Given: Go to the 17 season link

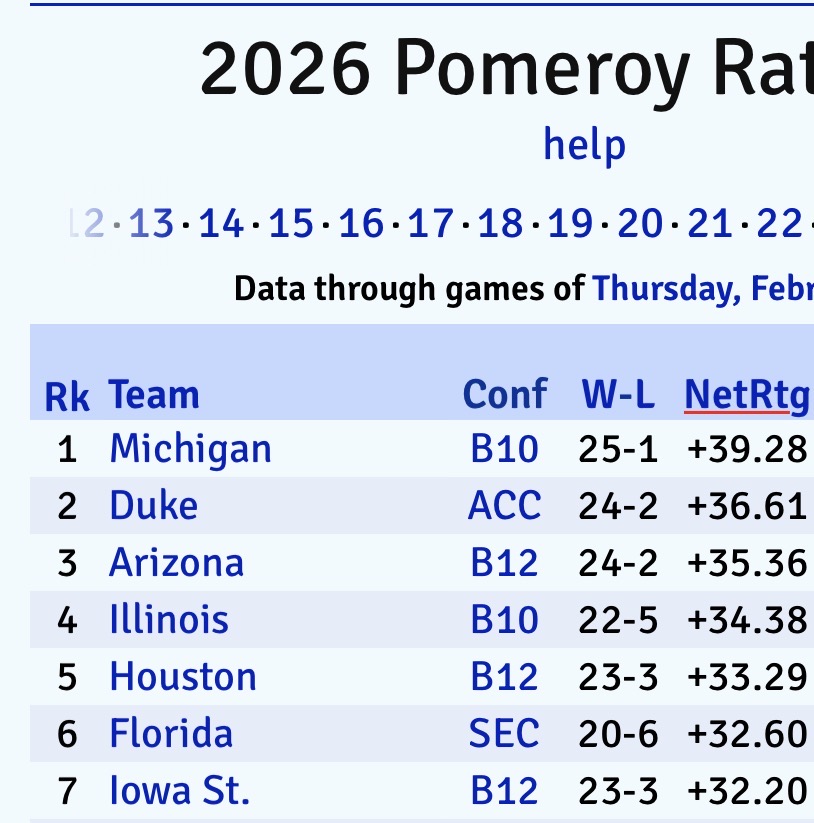Looking at the screenshot, I should (x=431, y=224).
